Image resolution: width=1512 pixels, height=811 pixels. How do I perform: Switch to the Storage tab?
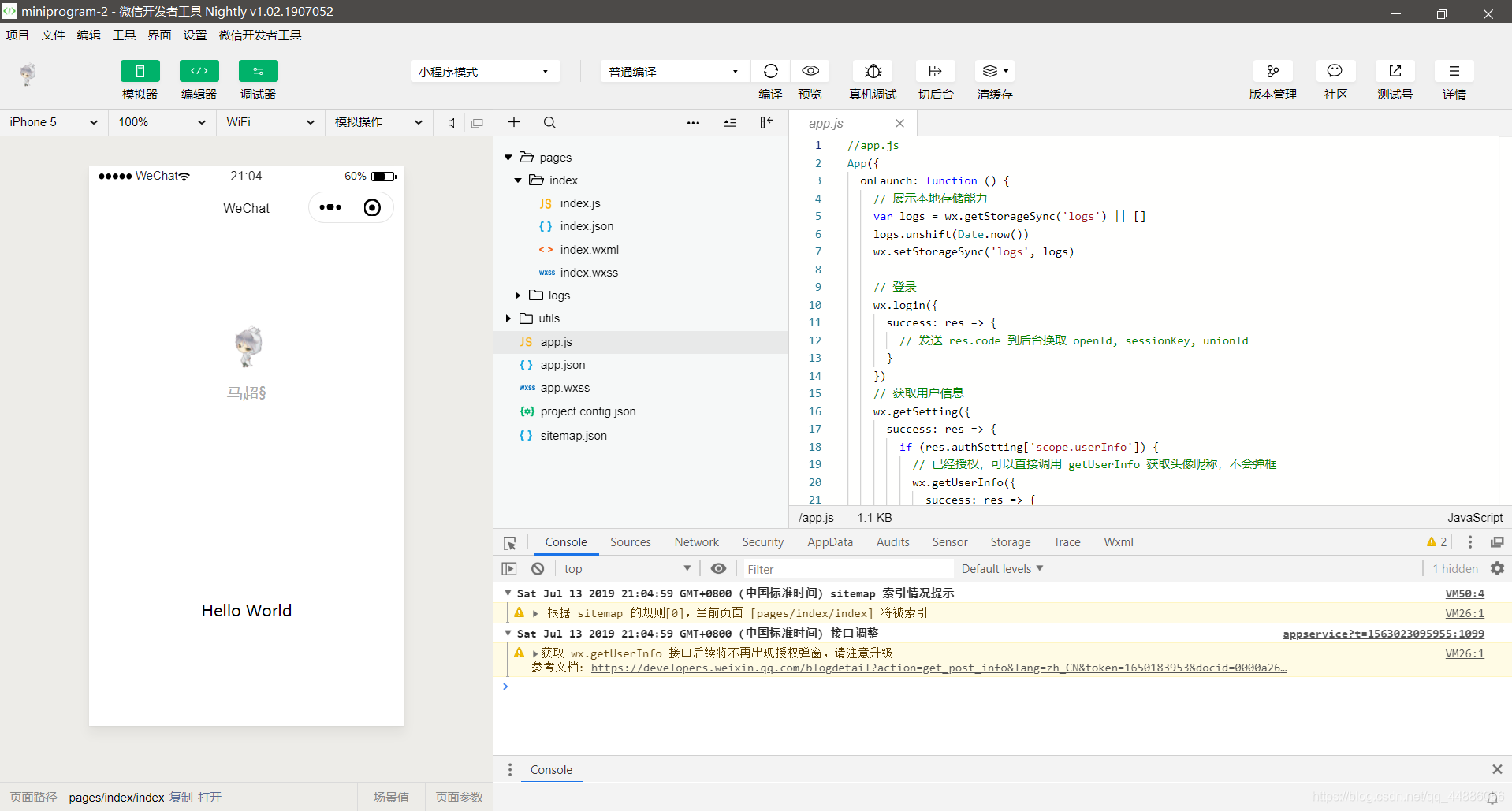pos(1011,542)
